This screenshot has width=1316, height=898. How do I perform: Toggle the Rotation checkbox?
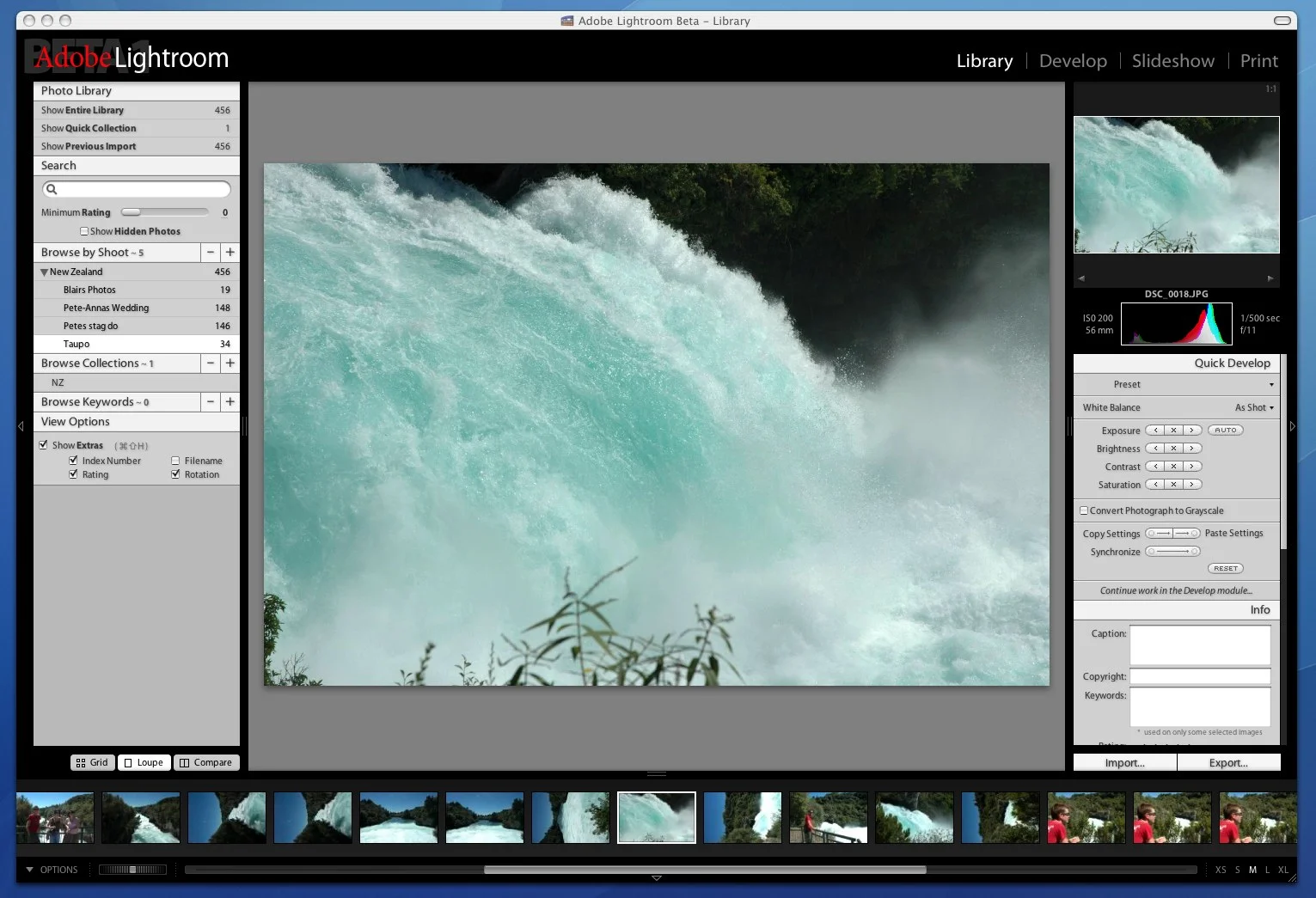tap(175, 474)
